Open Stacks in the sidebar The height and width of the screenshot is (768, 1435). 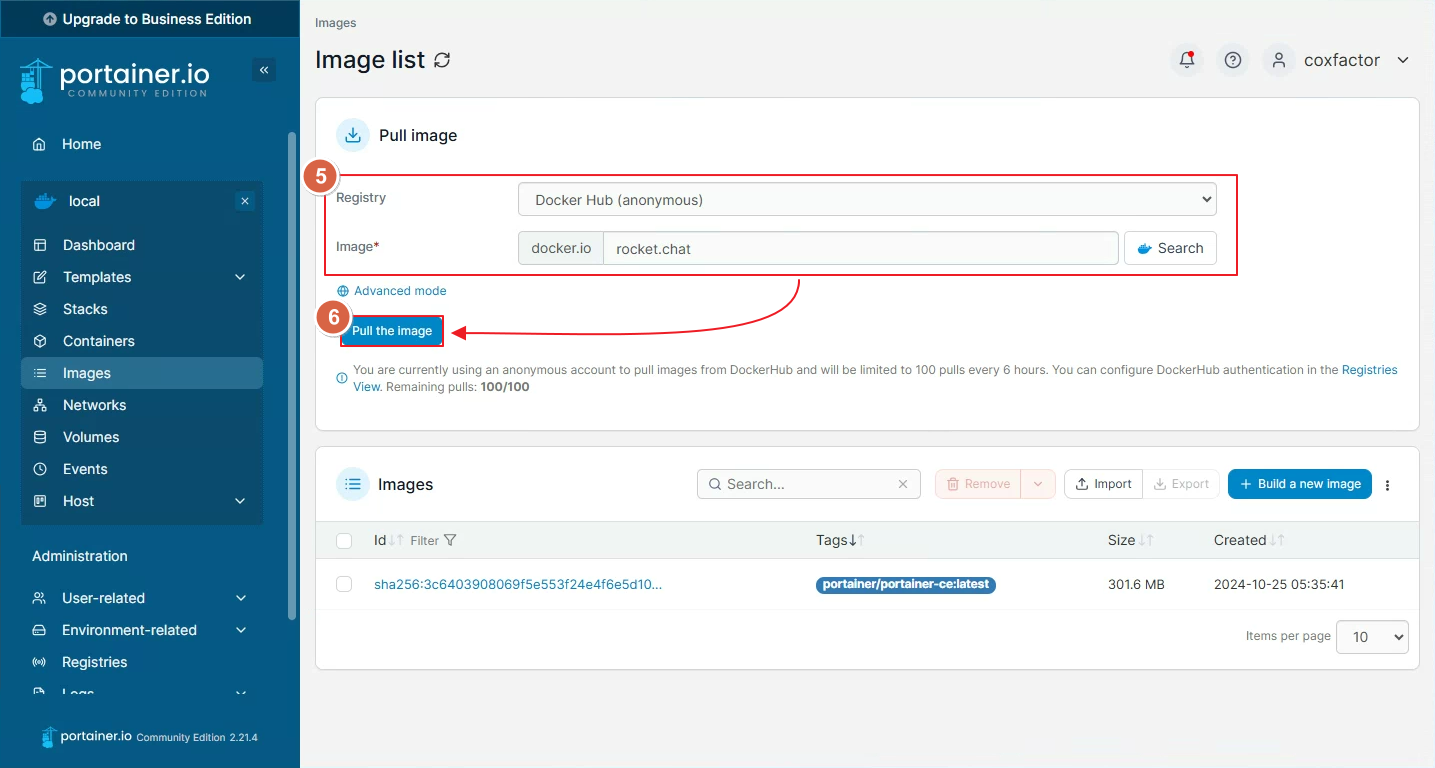142,309
